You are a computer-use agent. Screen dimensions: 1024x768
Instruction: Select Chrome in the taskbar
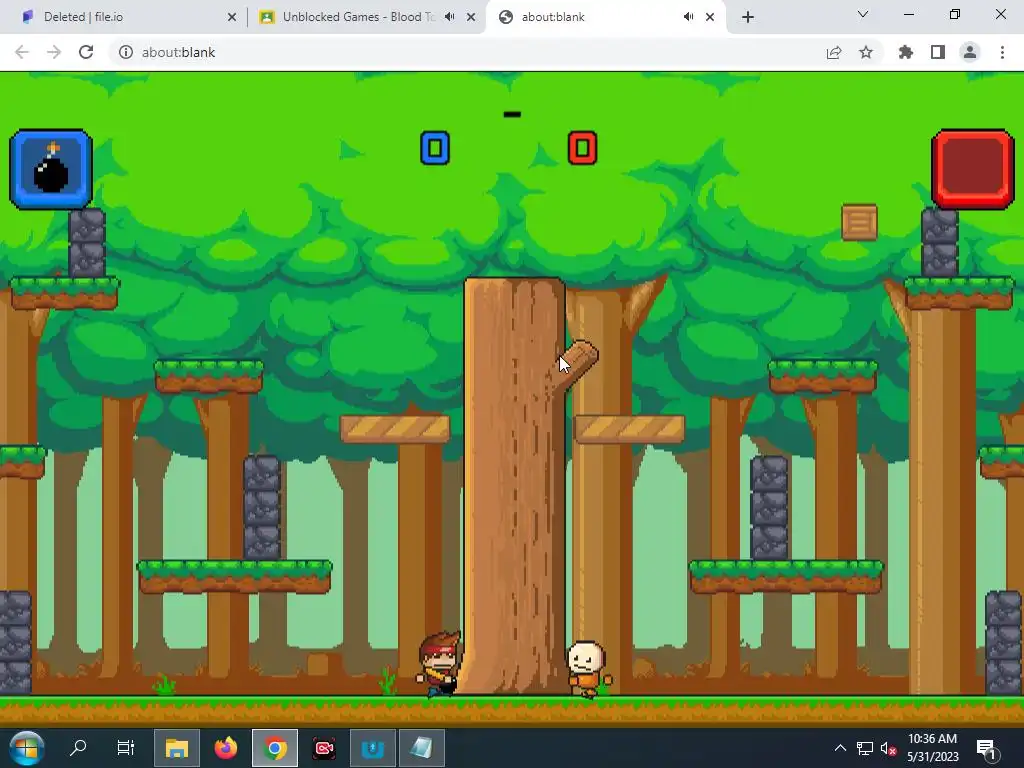[275, 748]
